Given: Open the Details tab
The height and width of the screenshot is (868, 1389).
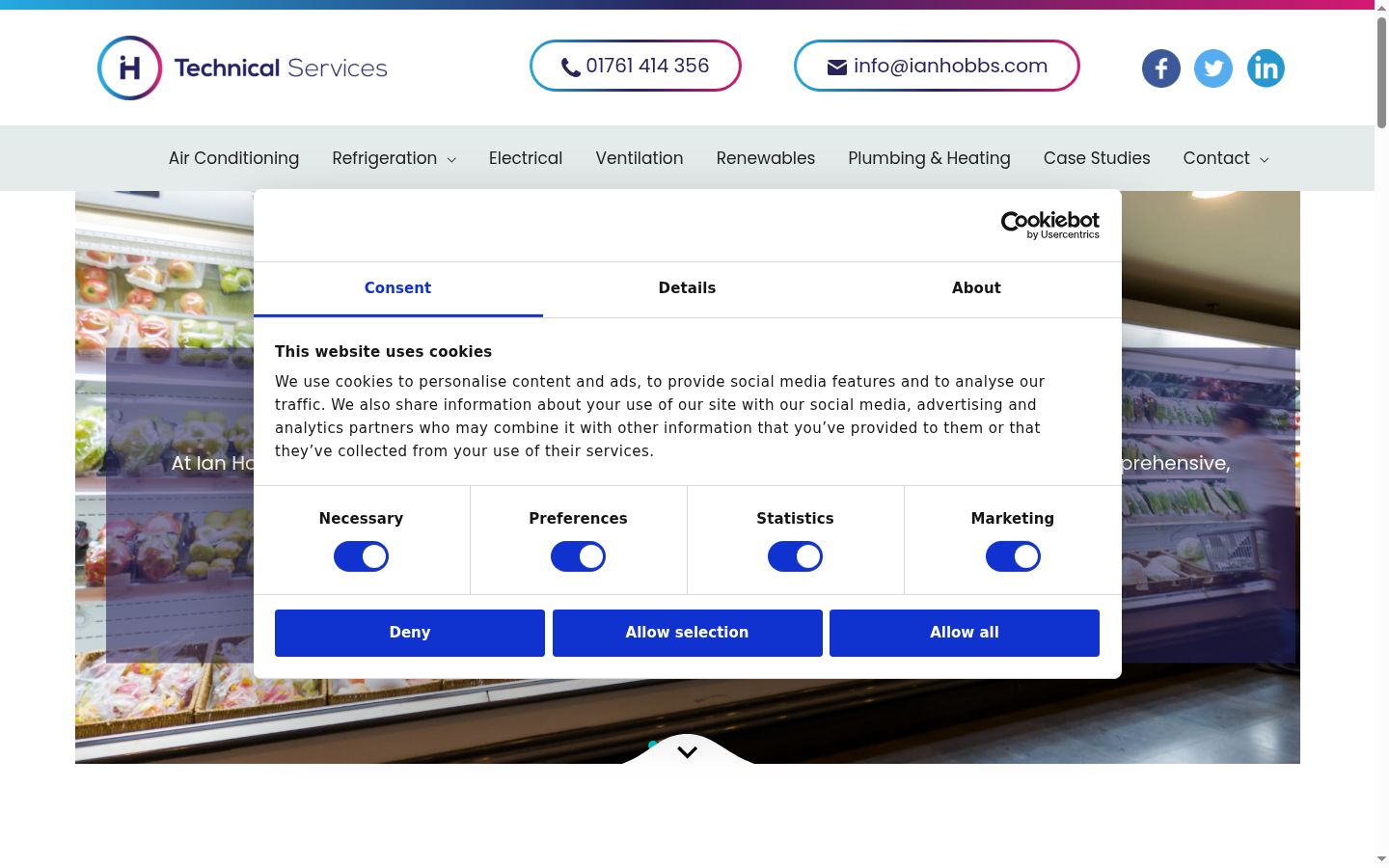Looking at the screenshot, I should 687,288.
